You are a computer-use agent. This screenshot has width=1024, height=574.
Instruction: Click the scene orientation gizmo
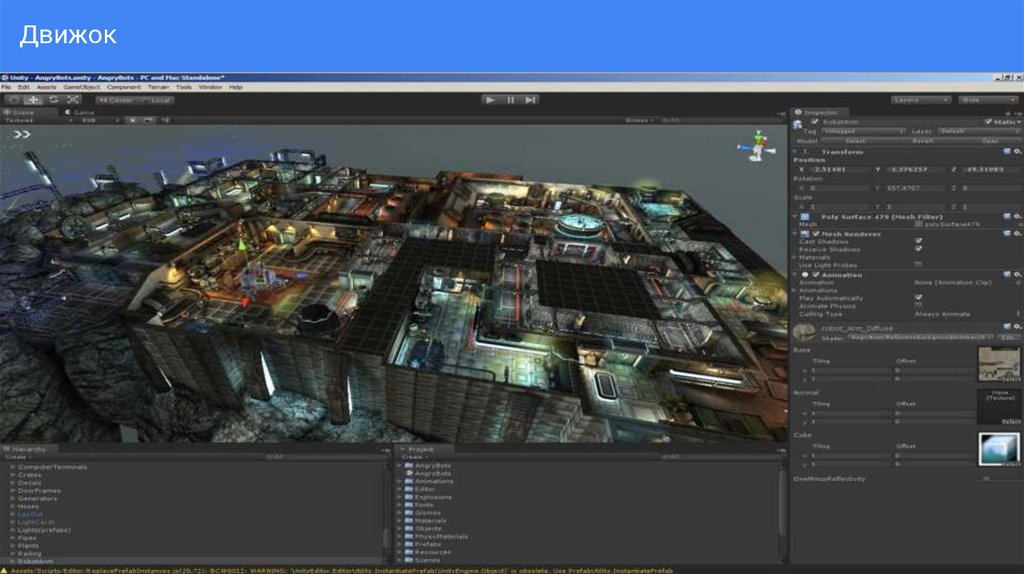(x=759, y=146)
